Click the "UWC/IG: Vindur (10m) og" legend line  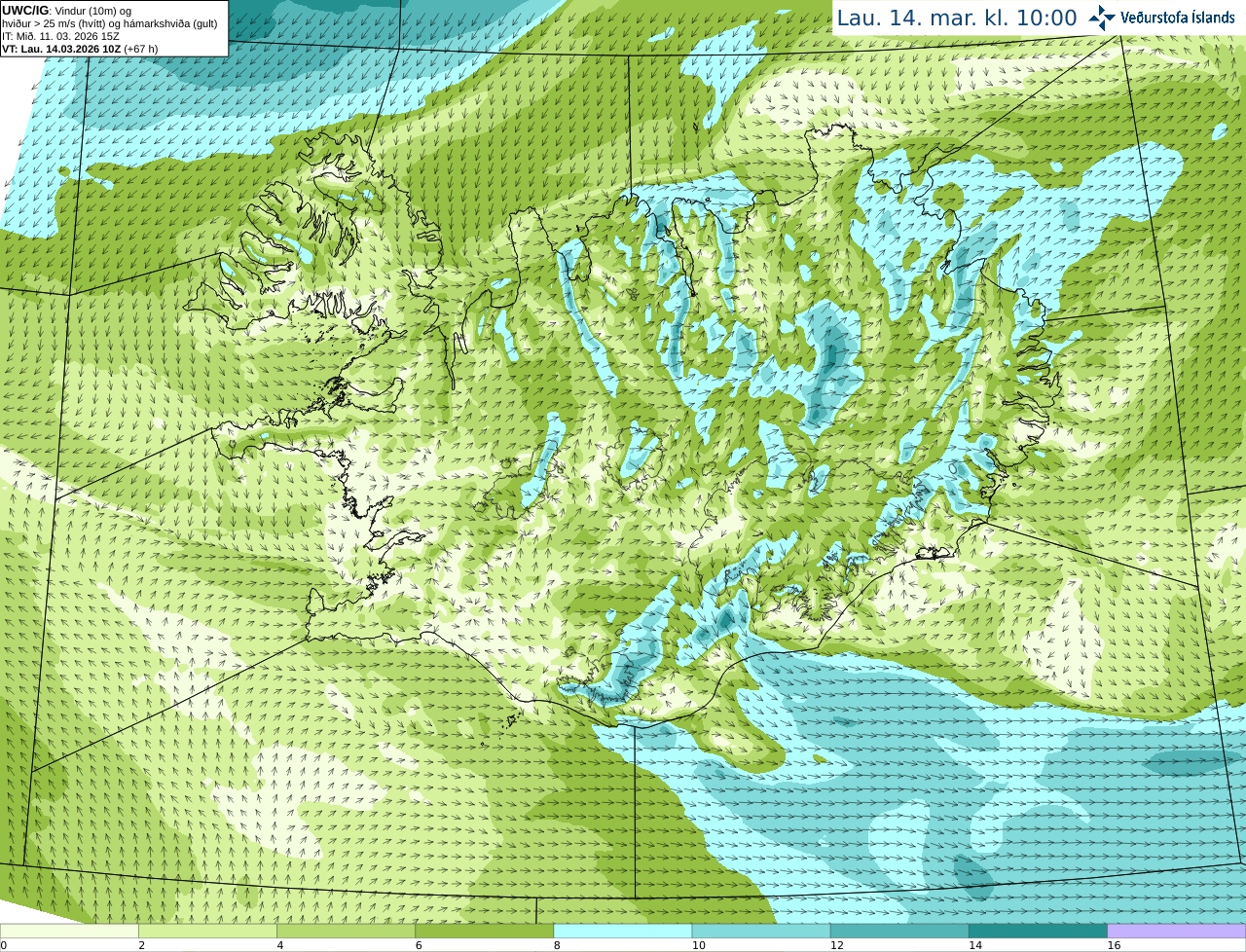(x=67, y=11)
